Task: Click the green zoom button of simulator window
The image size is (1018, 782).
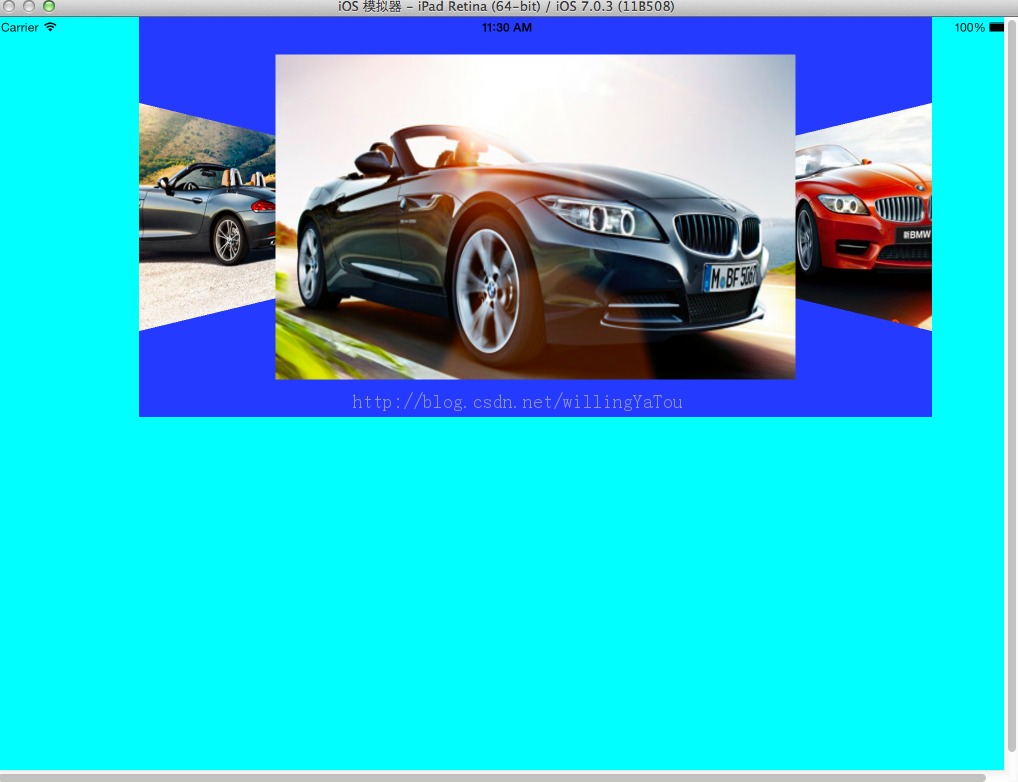Action: (49, 6)
